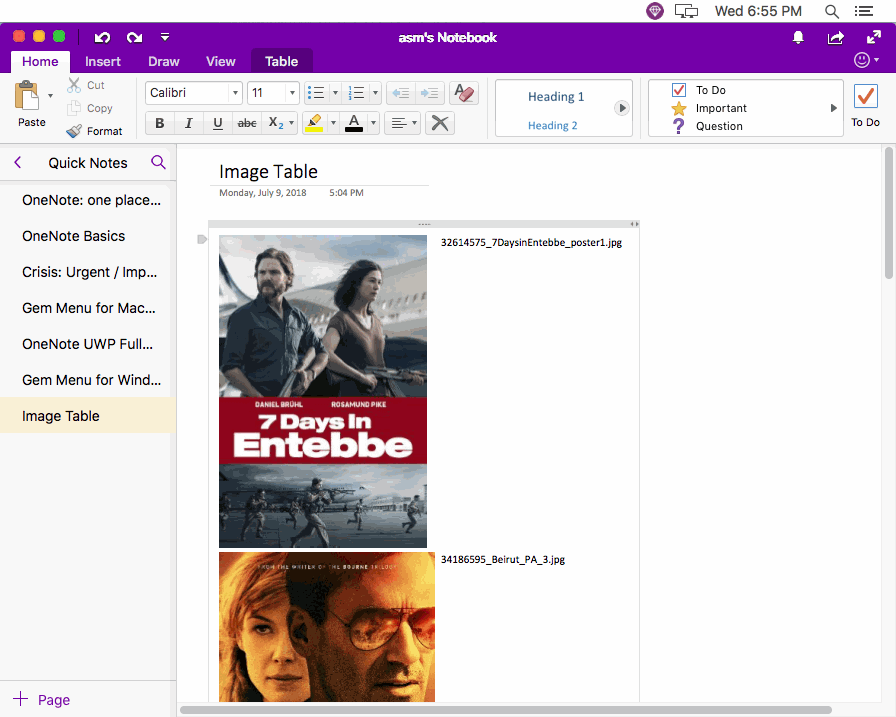Click the Delete X button in ribbon
Screen dimensions: 896x717
point(440,123)
